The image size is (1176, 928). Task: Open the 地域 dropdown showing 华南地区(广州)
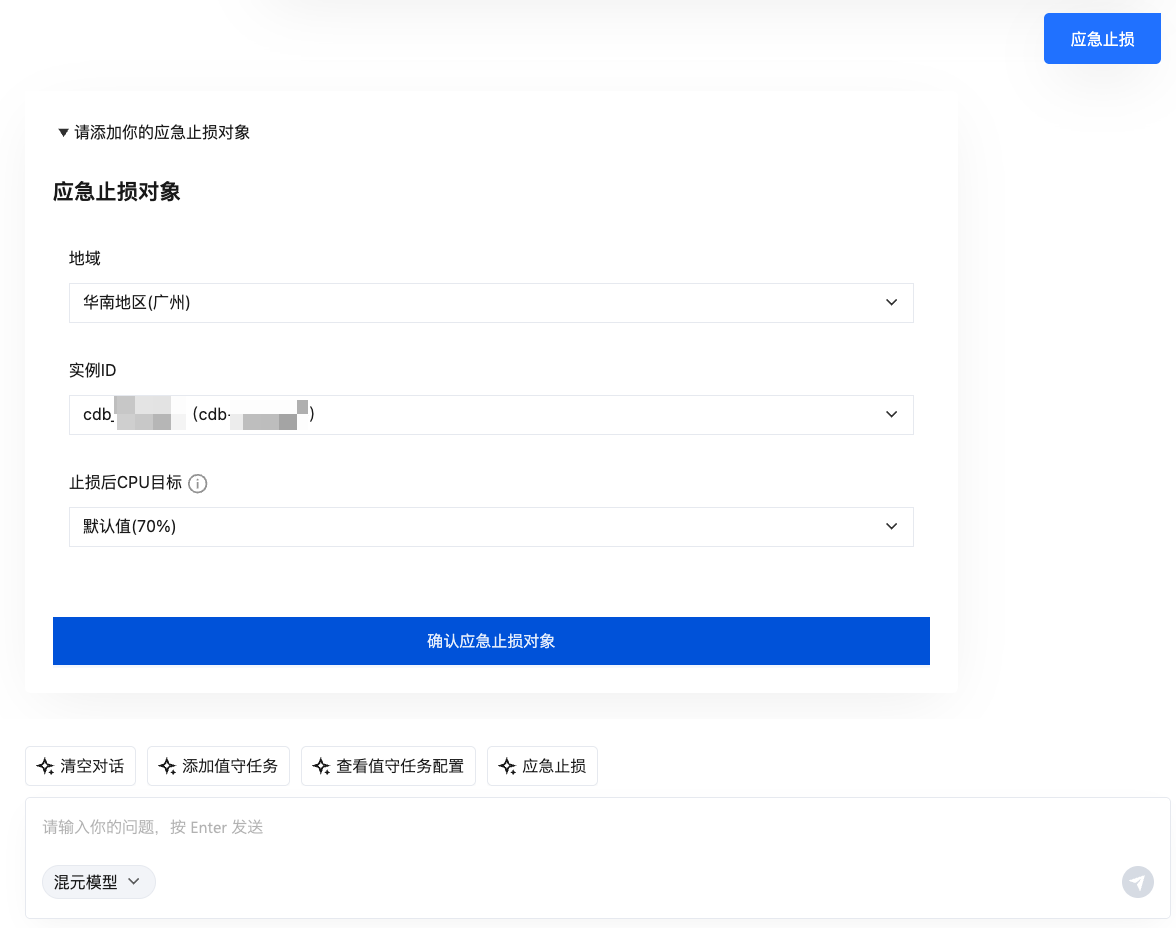tap(490, 303)
